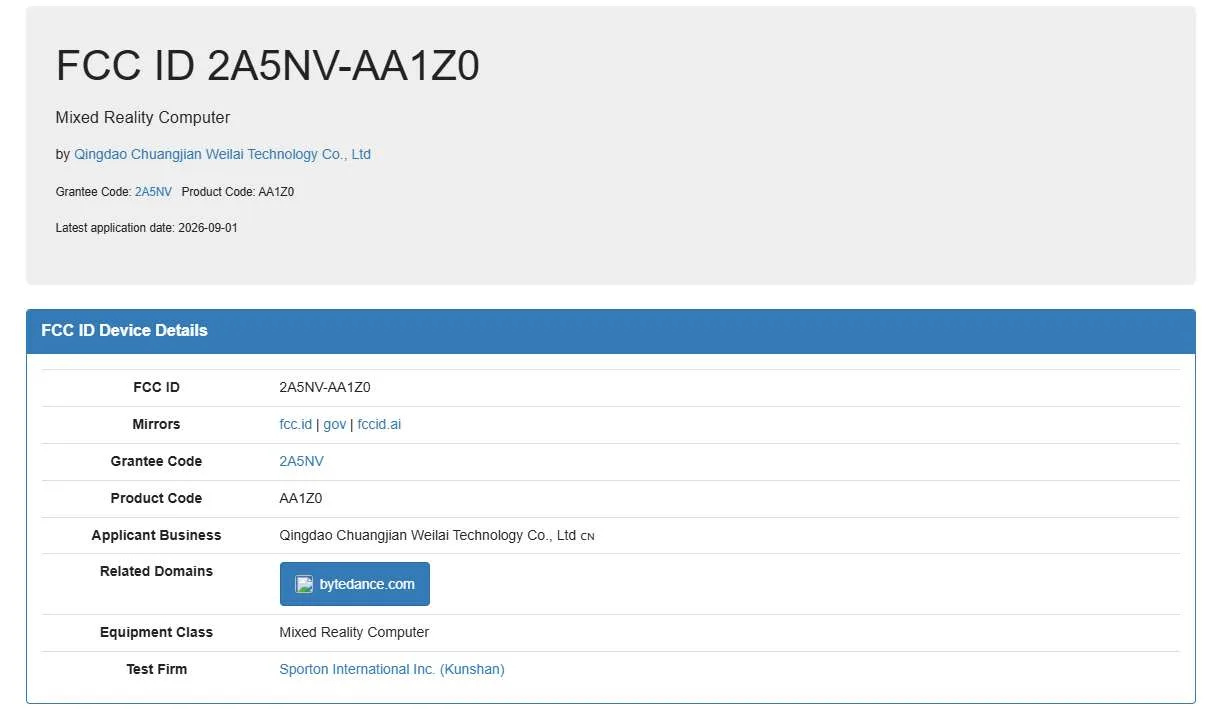The height and width of the screenshot is (709, 1219).
Task: Open the fccid.ai mirror link
Action: coord(379,424)
